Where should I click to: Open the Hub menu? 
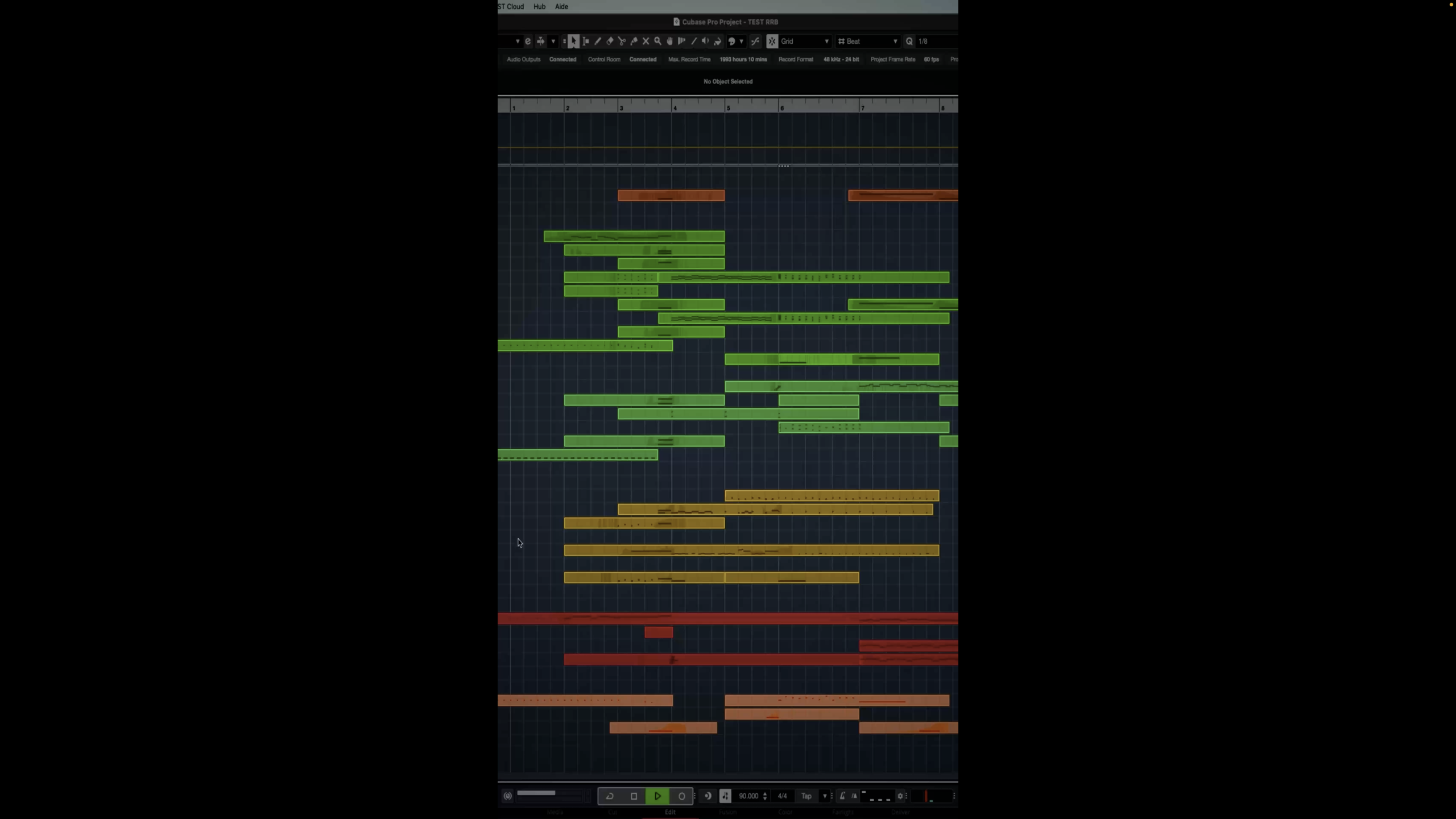[539, 6]
